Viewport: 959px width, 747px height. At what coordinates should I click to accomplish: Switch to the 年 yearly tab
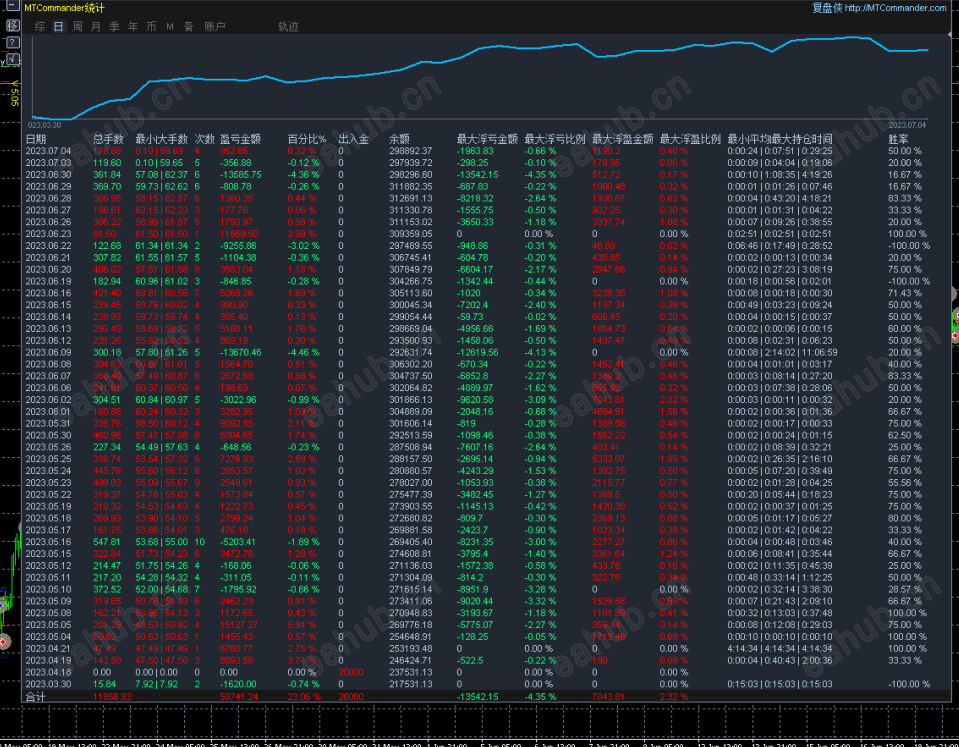tap(133, 26)
